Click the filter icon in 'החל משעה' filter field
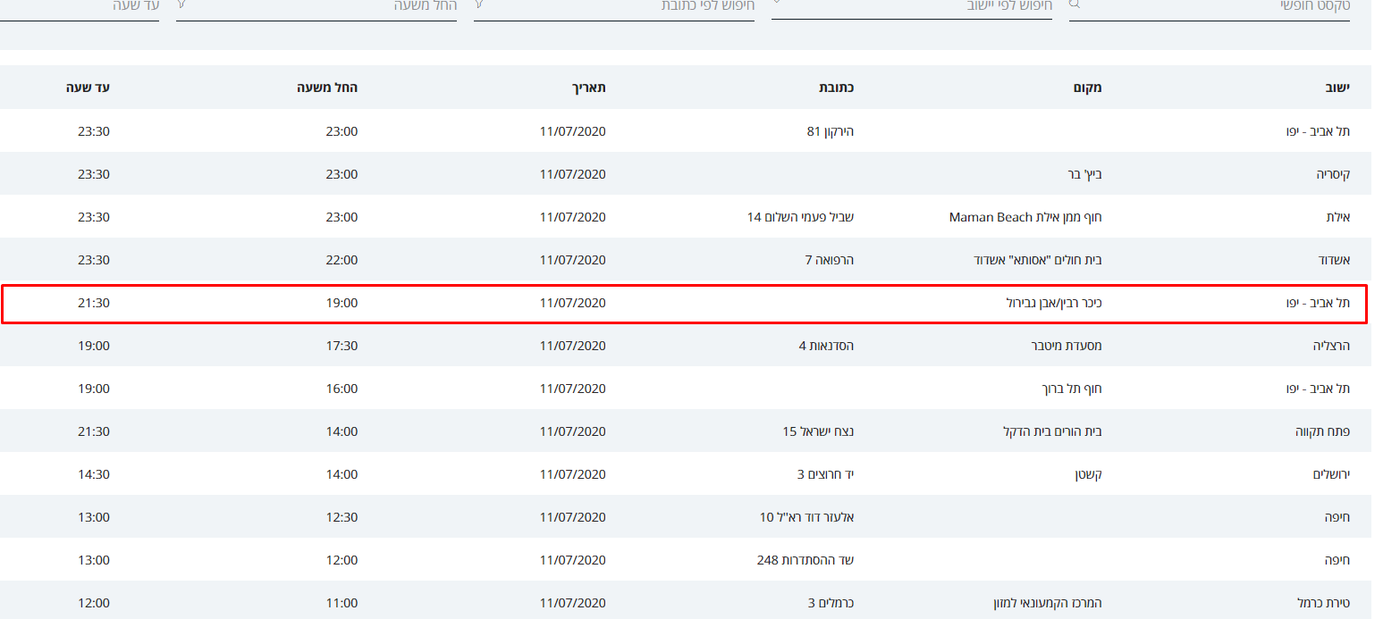This screenshot has width=1400, height=619. coord(182,5)
